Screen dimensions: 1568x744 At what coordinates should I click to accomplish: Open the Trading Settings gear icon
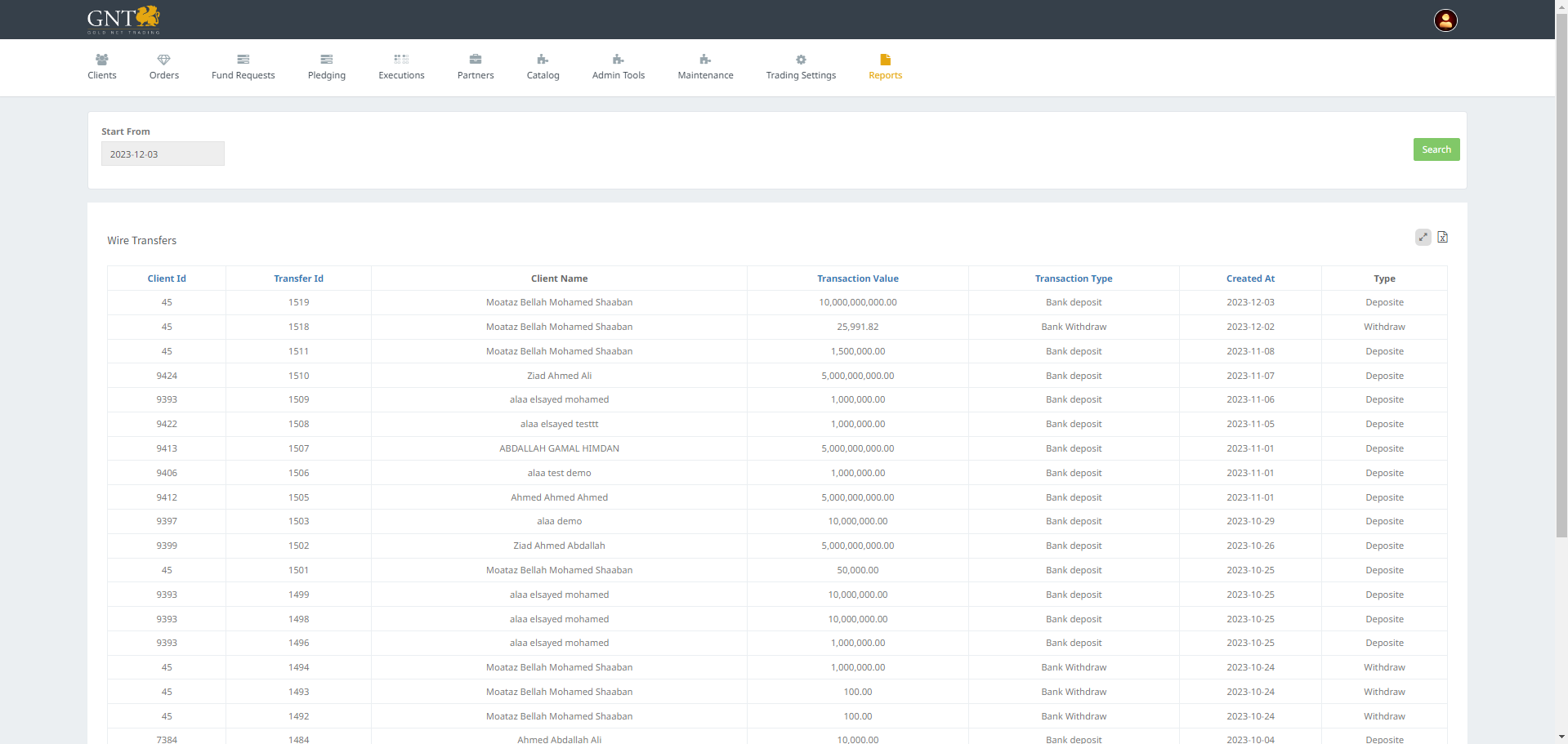pyautogui.click(x=801, y=60)
